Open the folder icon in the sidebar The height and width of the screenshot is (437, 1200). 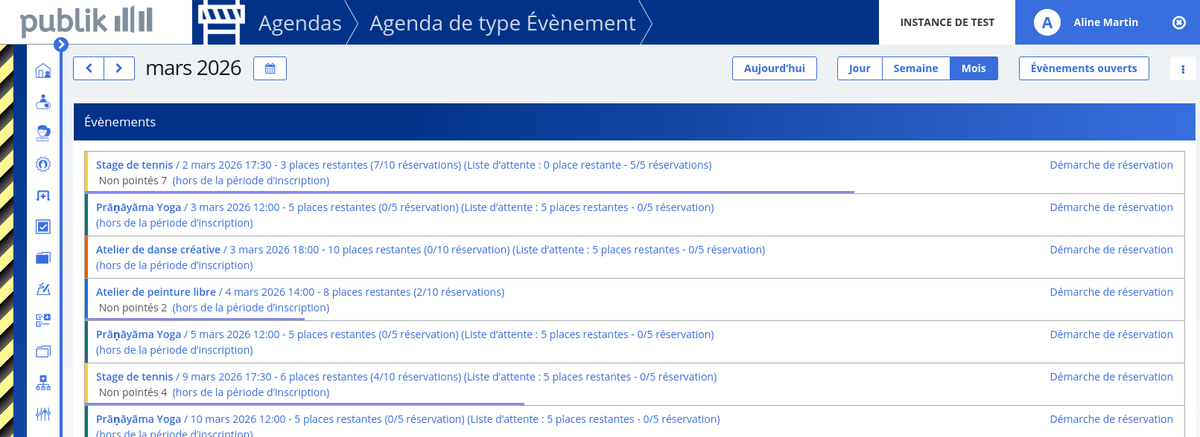(43, 258)
